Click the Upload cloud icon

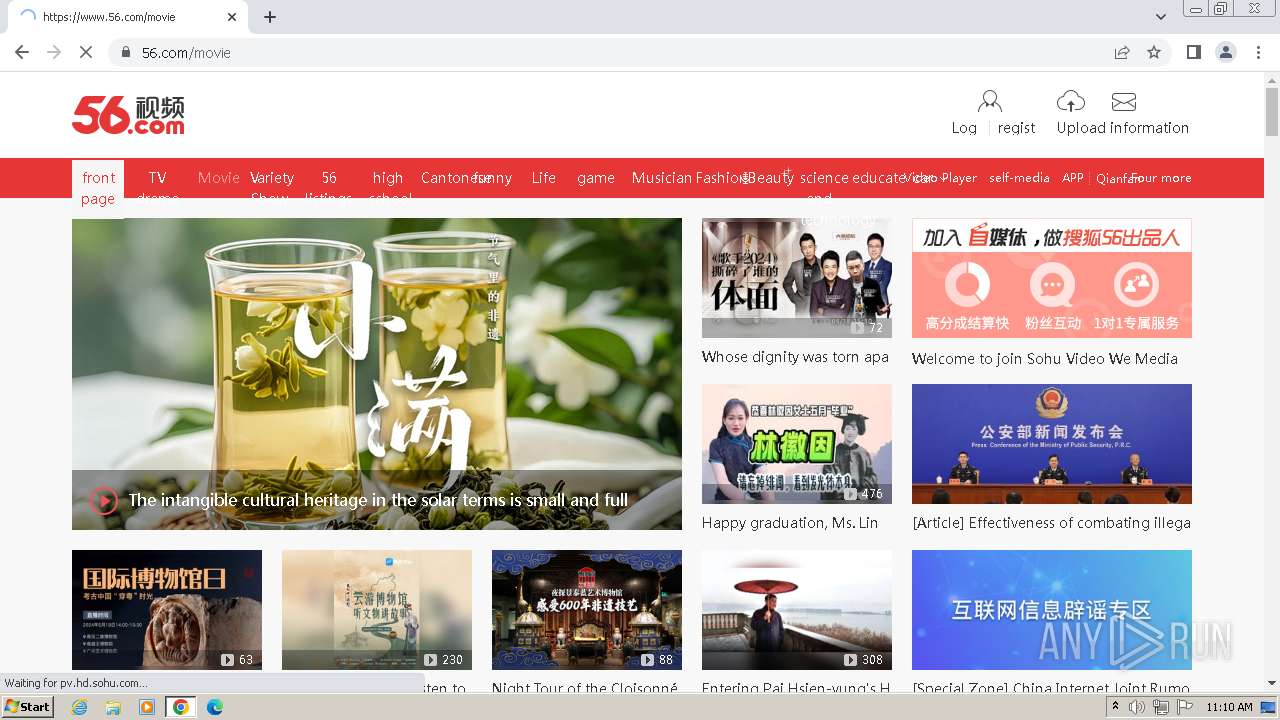pos(1070,101)
